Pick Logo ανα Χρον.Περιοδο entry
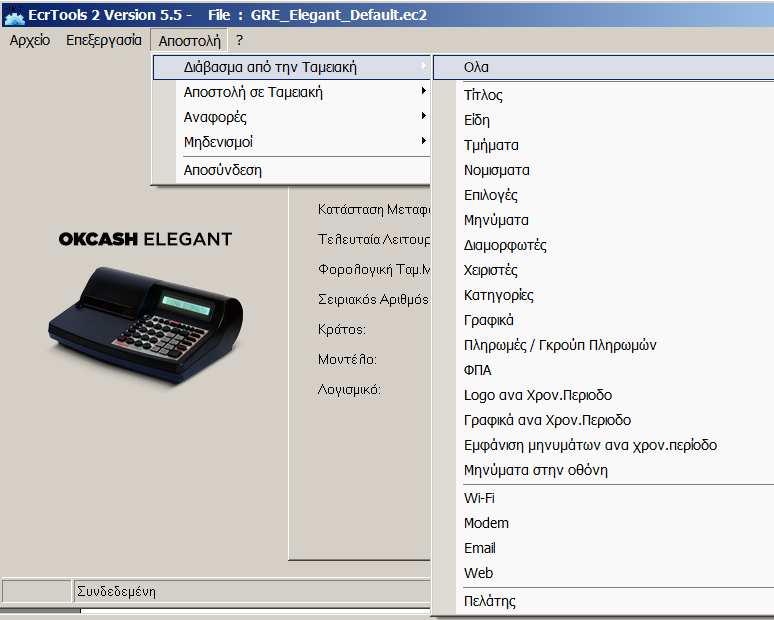774x620 pixels. click(x=603, y=395)
